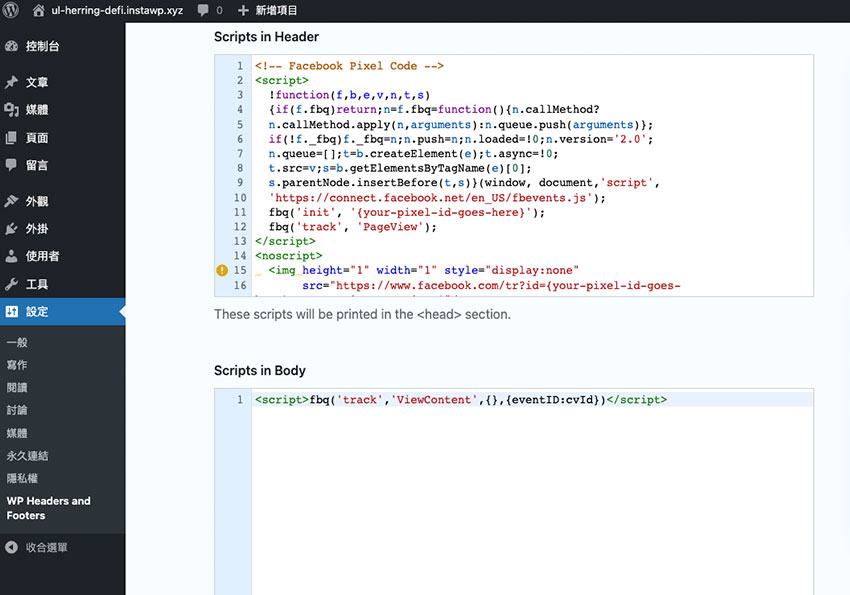
Task: Click the plus icon for new item
Action: click(x=243, y=10)
